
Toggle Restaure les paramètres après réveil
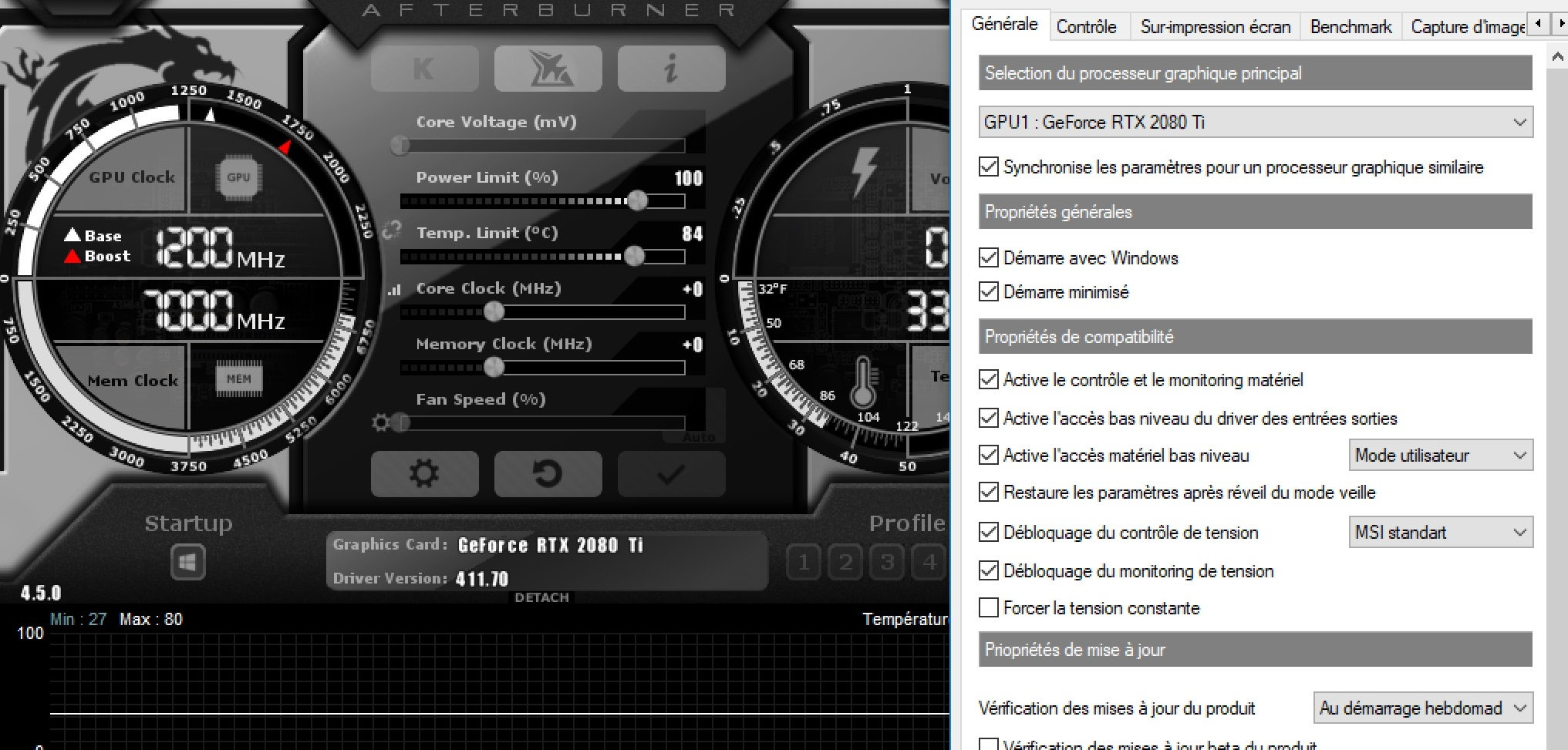(988, 492)
